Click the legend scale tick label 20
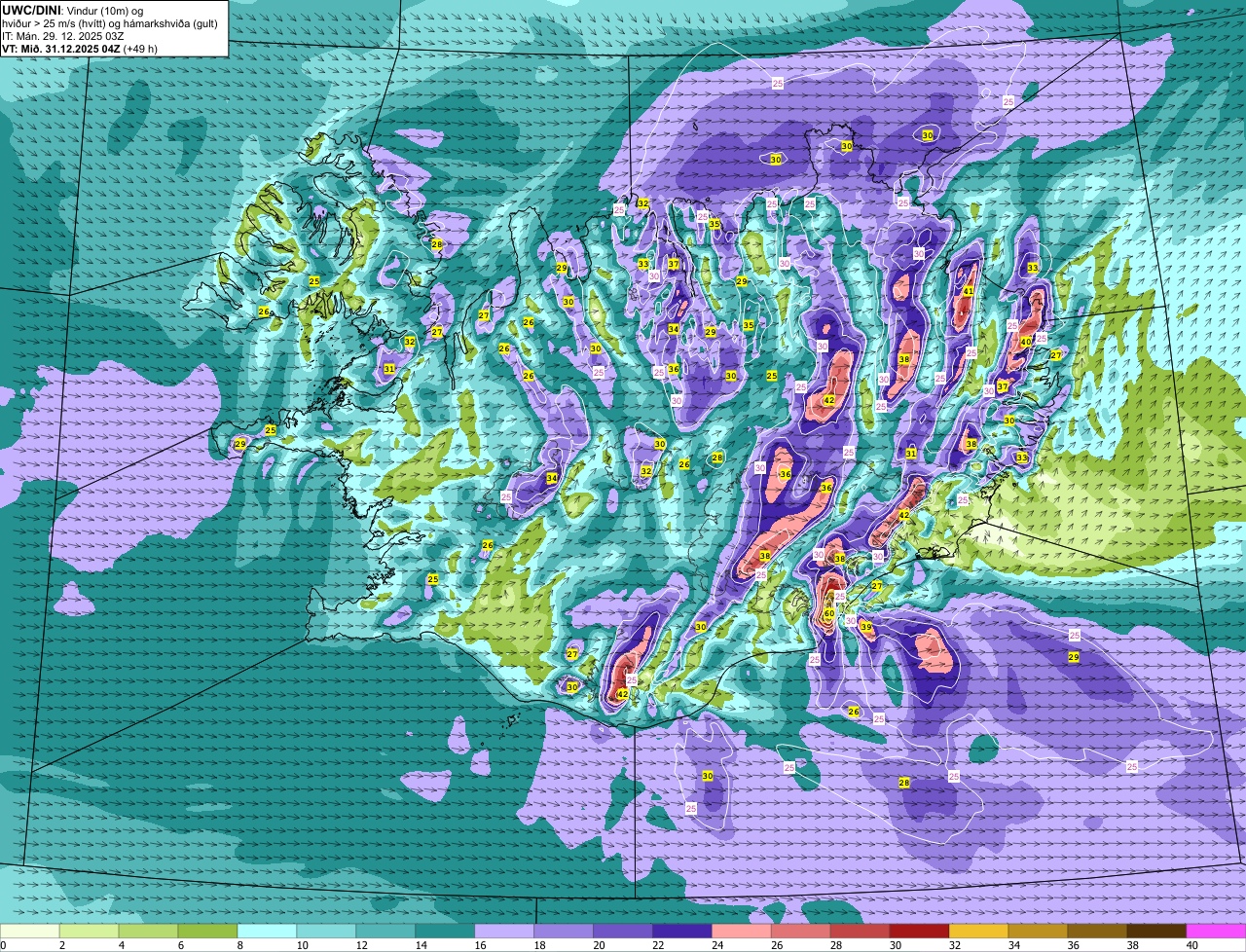Viewport: 1246px width, 952px height. tap(599, 945)
